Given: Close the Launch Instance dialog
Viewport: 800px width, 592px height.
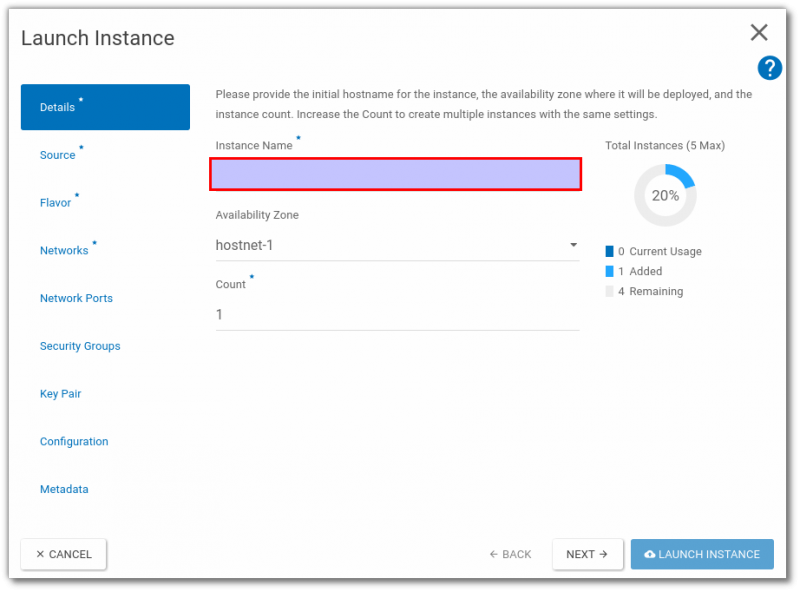Looking at the screenshot, I should 759,33.
